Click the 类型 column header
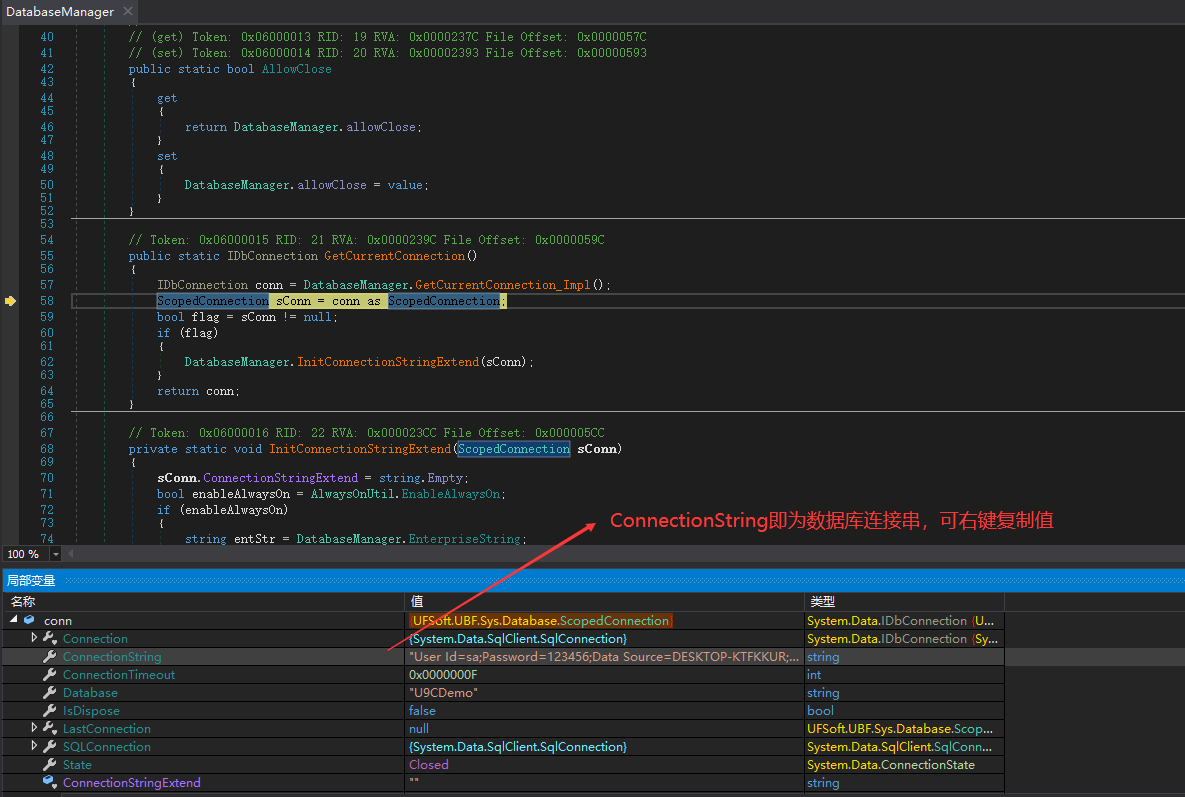1185x797 pixels. 822,602
